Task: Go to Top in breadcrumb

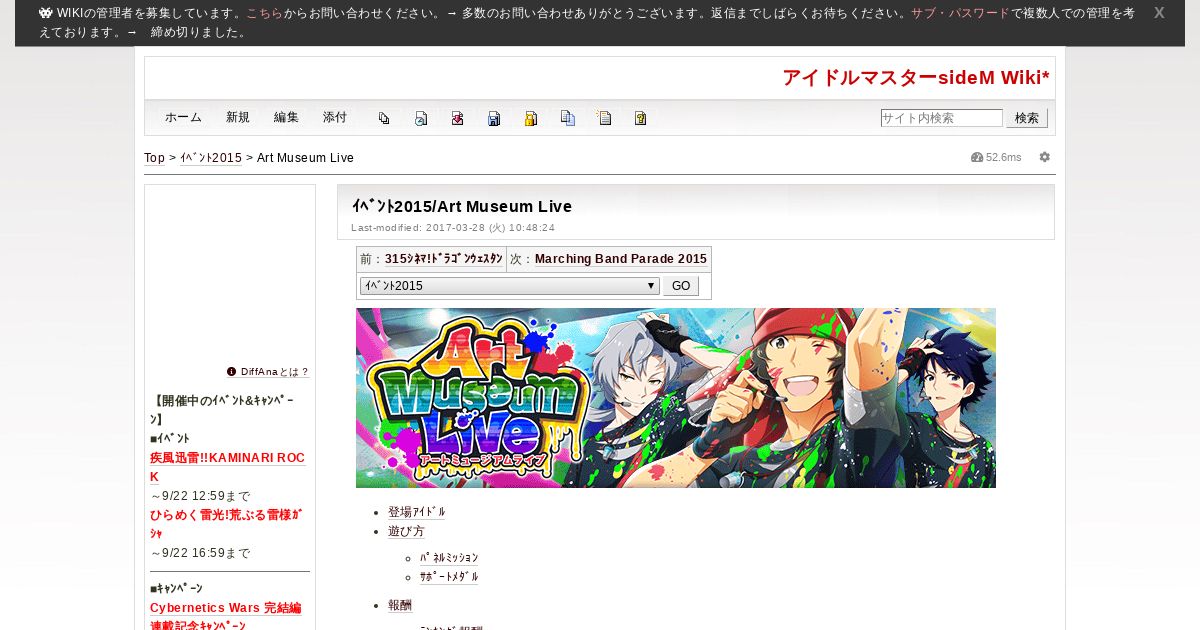Action: click(x=154, y=158)
